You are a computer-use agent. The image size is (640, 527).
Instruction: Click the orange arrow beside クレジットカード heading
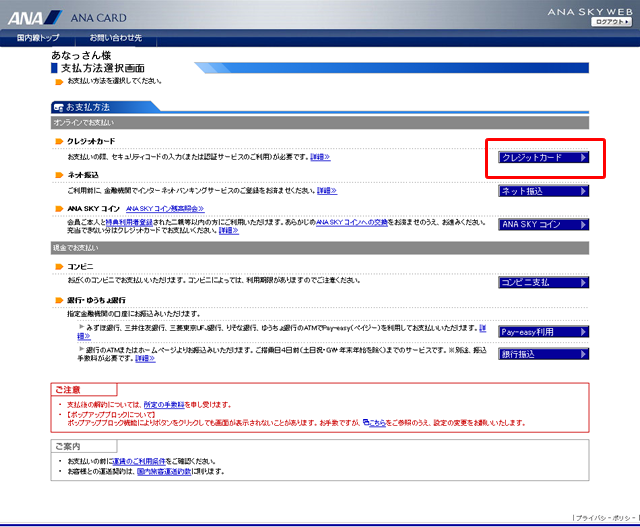[59, 142]
